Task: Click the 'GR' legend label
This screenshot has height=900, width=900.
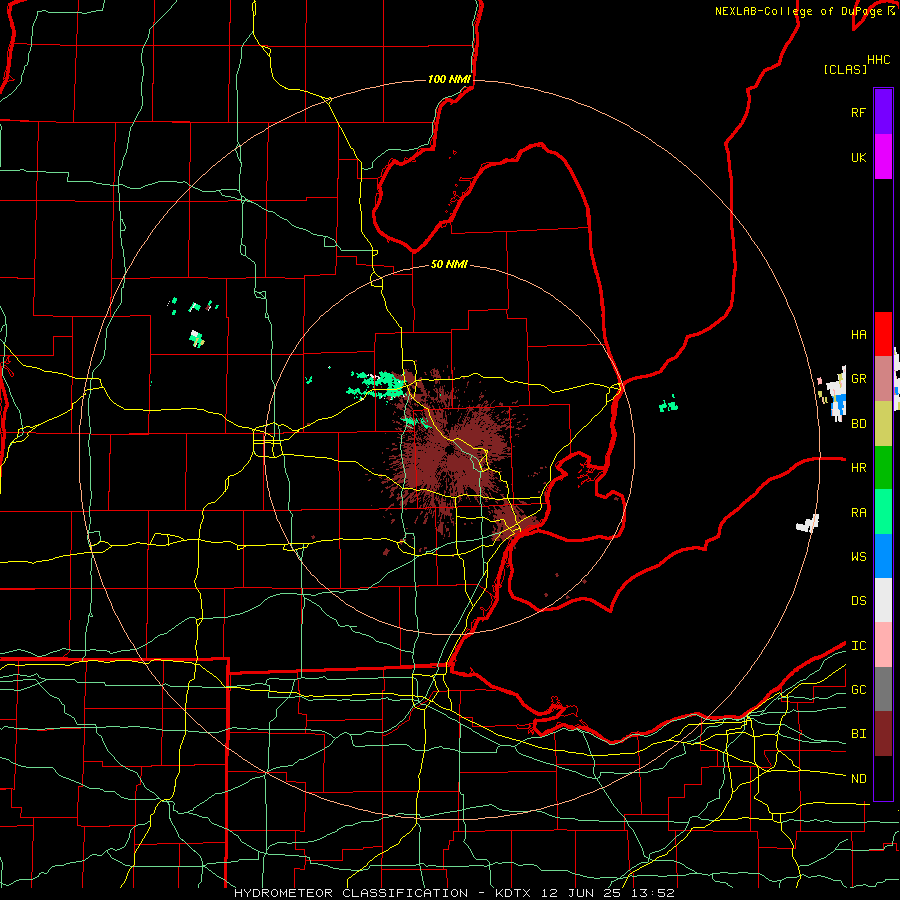Action: [x=858, y=379]
